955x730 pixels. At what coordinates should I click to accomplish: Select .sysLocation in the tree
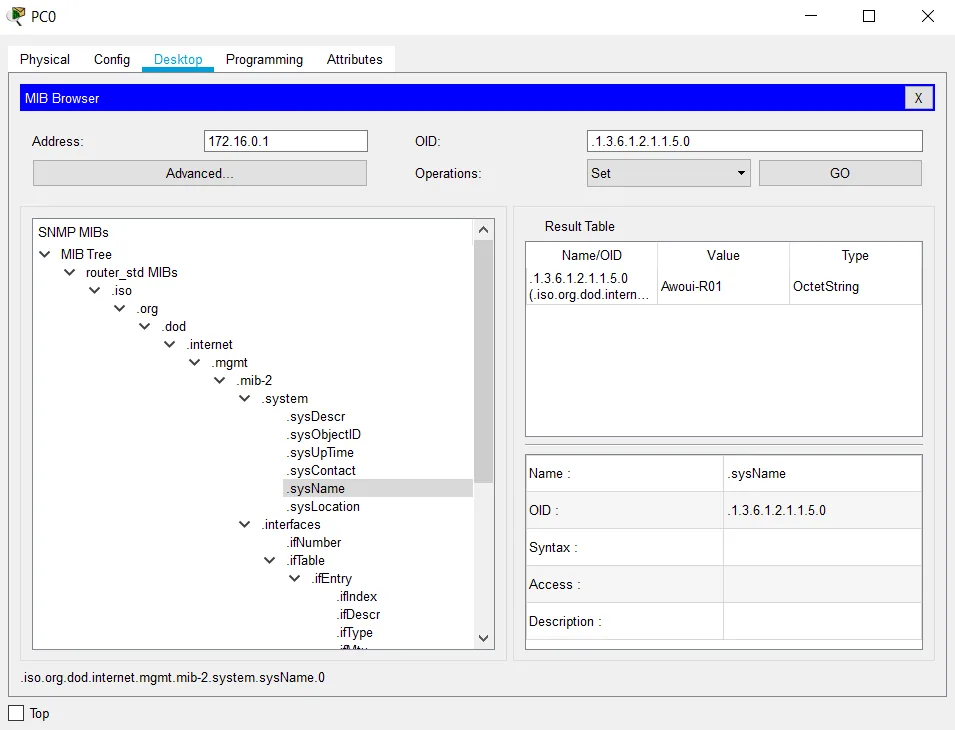pos(323,507)
